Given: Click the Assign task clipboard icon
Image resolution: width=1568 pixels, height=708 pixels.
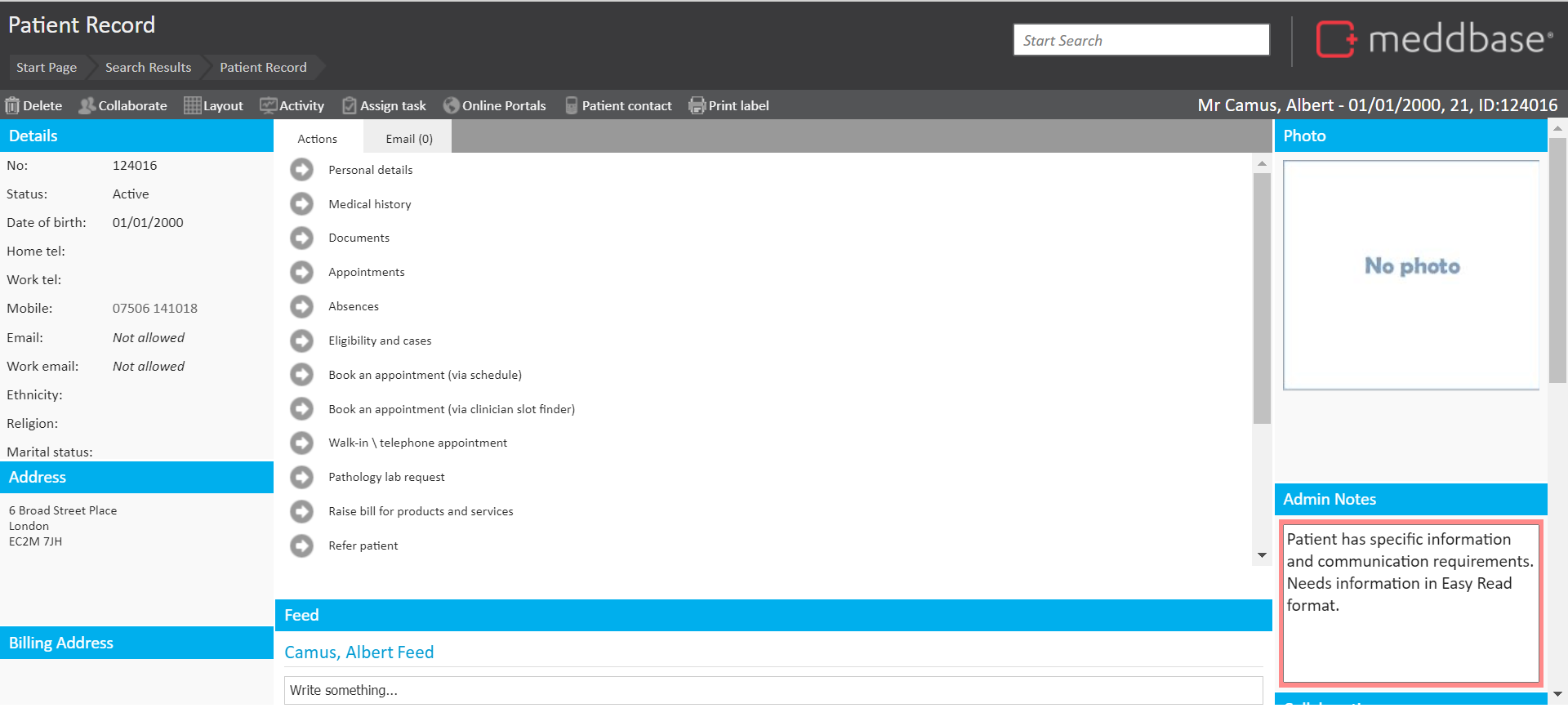Looking at the screenshot, I should [350, 105].
